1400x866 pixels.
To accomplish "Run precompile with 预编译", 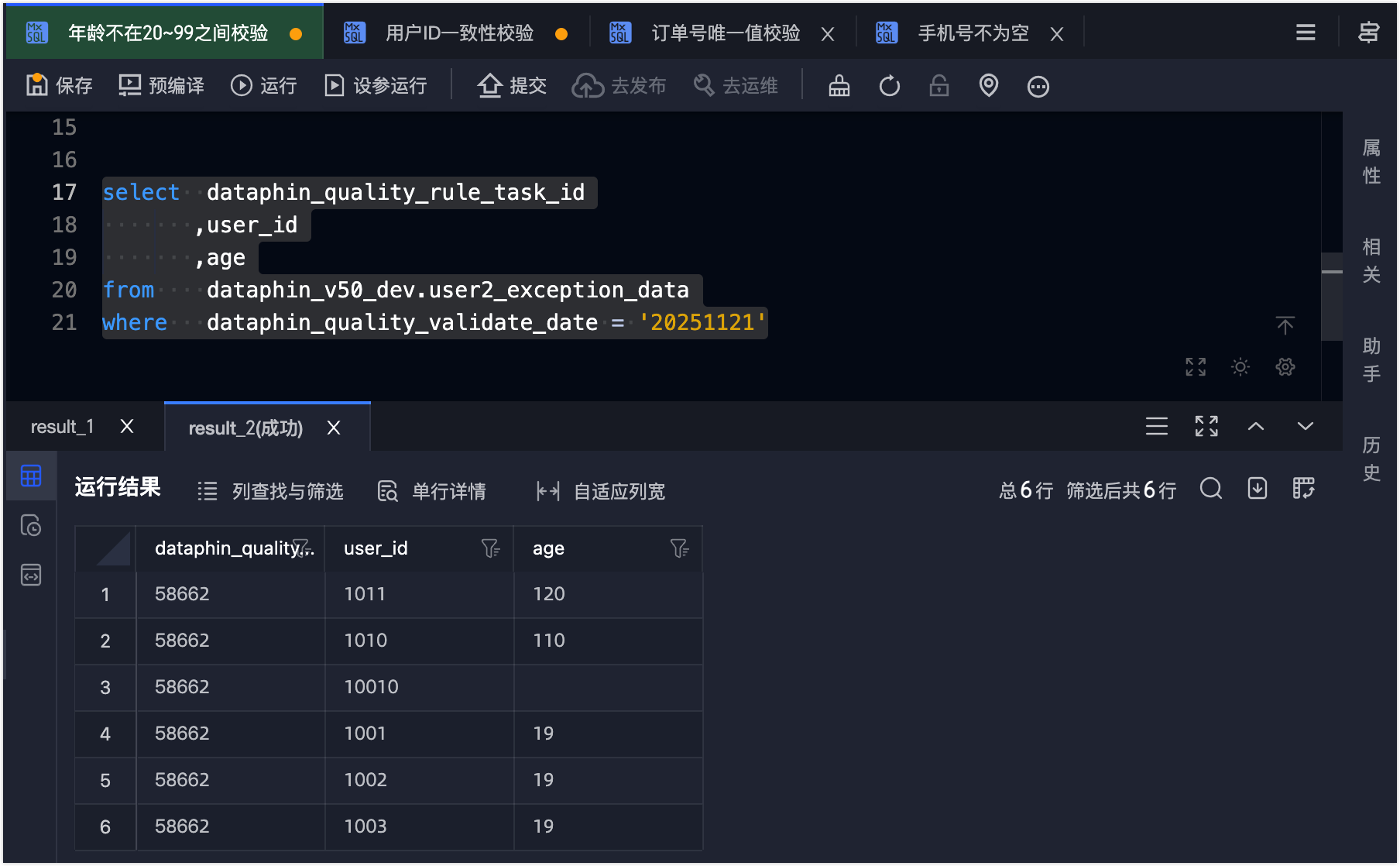I will 161,85.
